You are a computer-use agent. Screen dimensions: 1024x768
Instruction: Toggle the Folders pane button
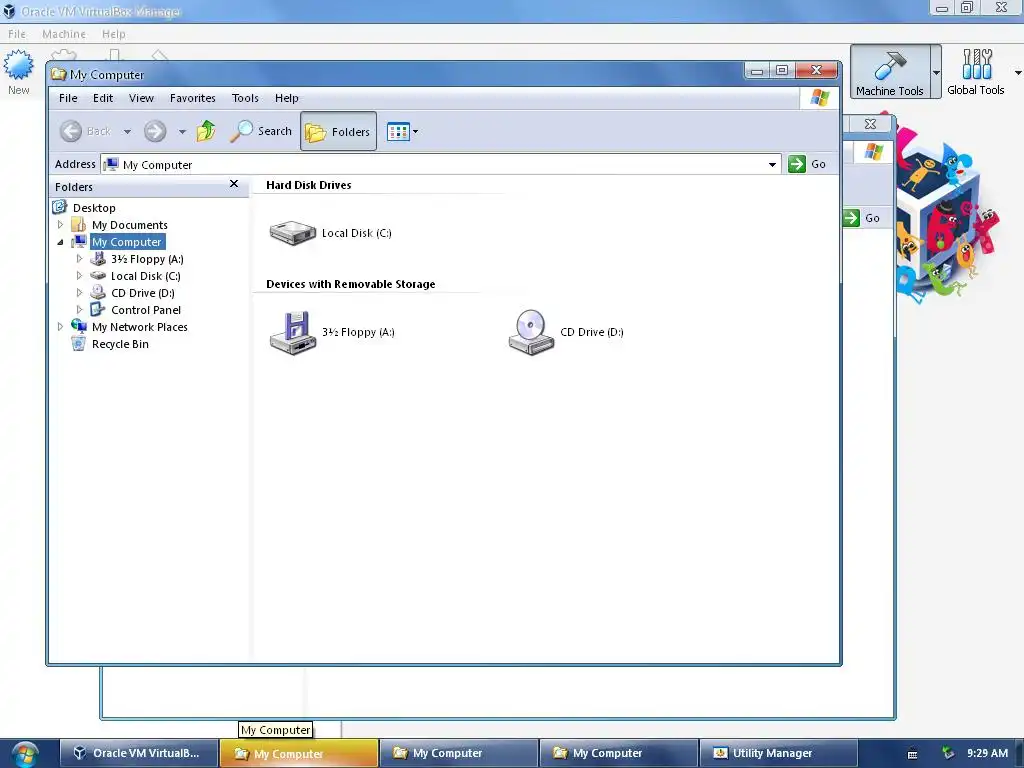coord(338,131)
